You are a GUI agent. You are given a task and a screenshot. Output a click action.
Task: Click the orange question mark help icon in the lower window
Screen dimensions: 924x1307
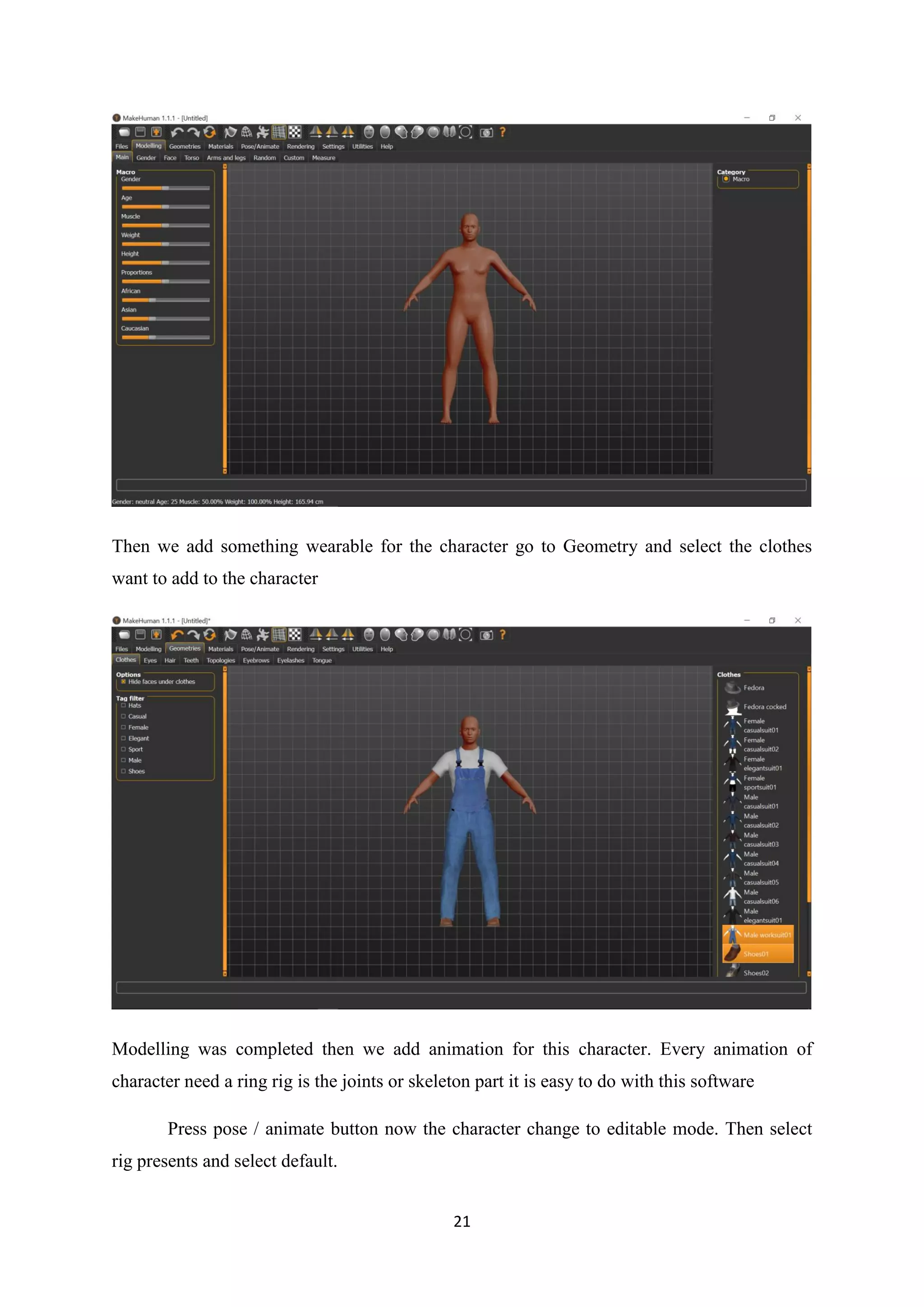tap(503, 635)
